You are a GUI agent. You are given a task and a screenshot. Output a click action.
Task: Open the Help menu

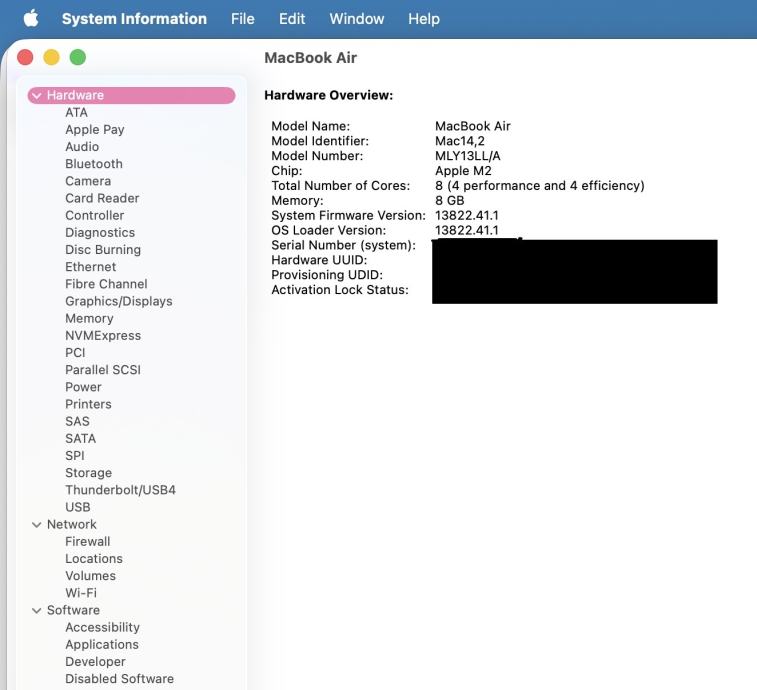point(424,19)
